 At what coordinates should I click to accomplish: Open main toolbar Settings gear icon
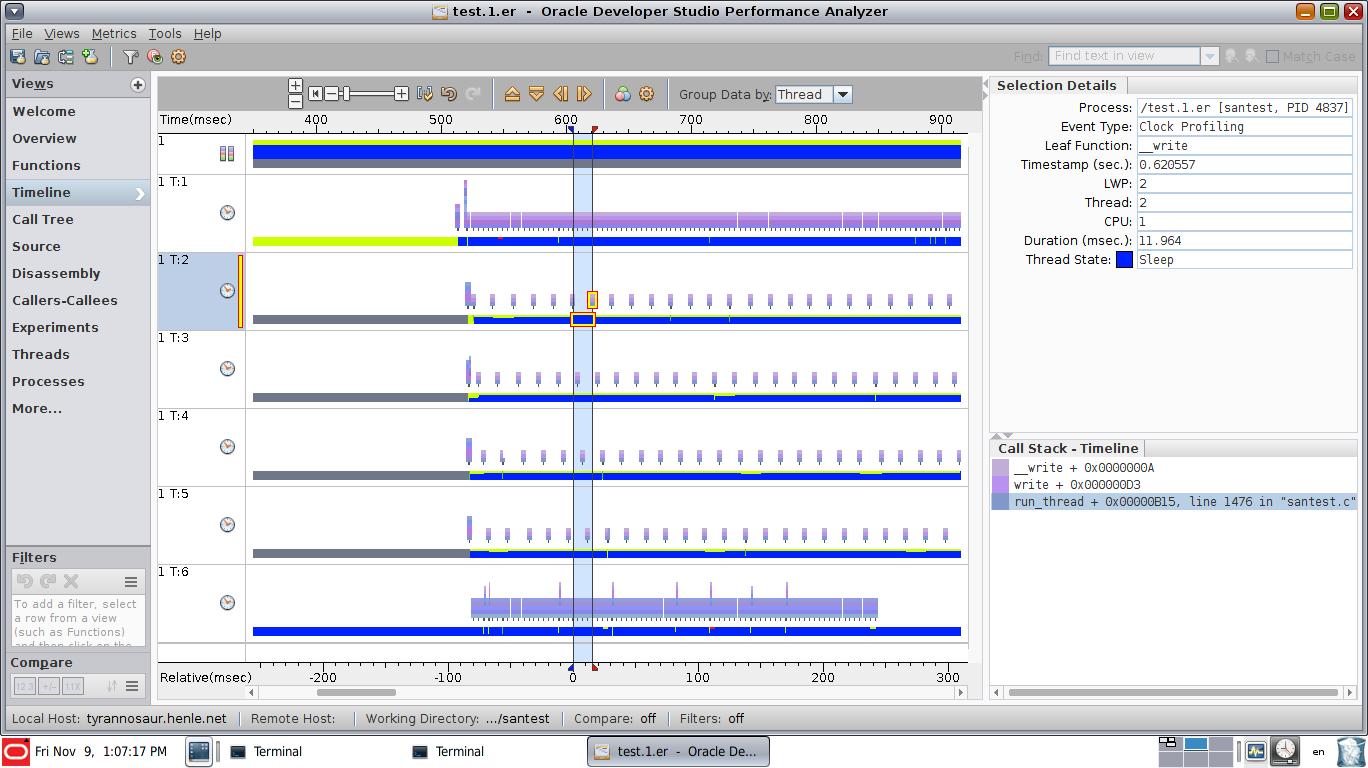pos(179,57)
